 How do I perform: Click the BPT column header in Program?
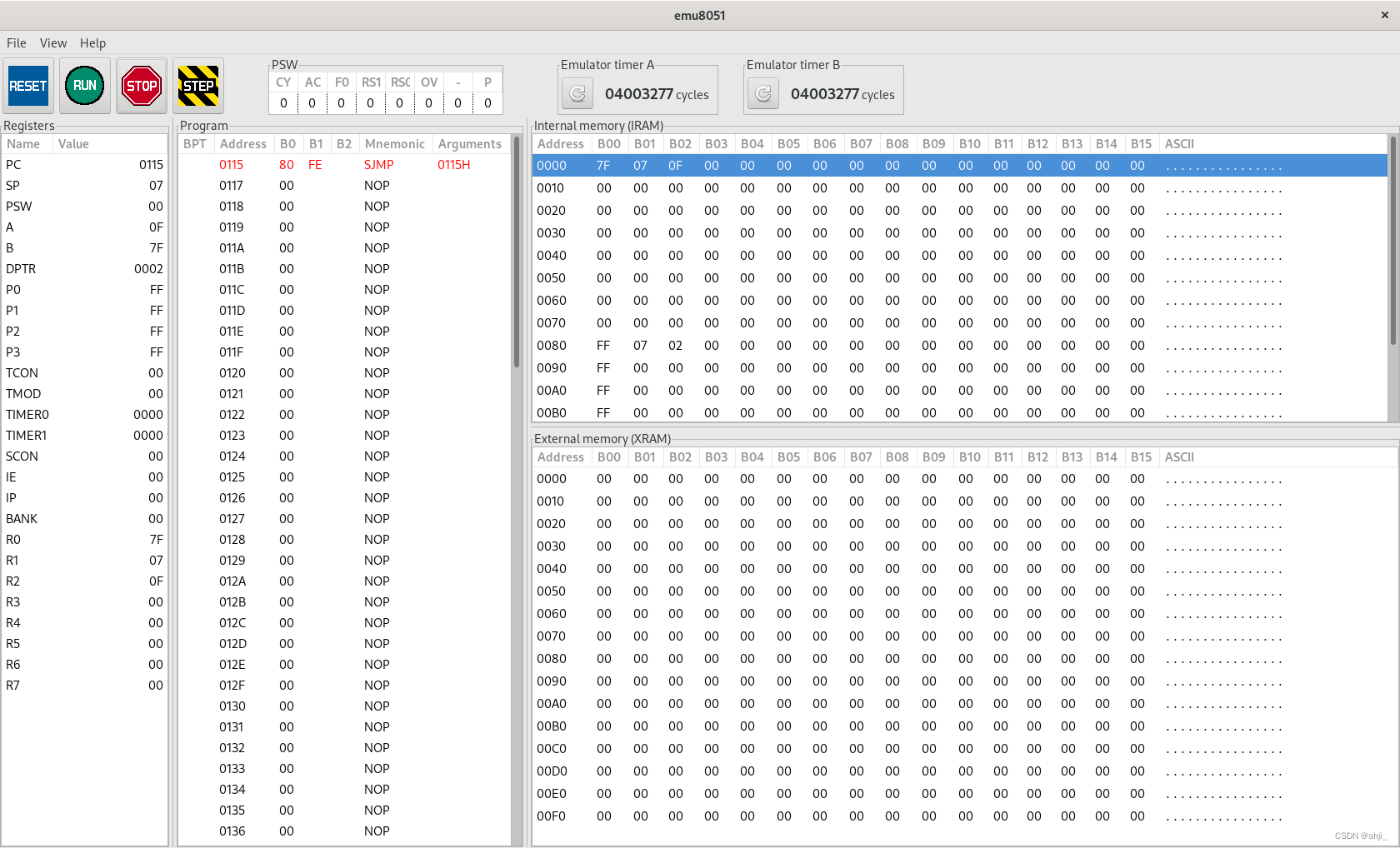coord(196,144)
